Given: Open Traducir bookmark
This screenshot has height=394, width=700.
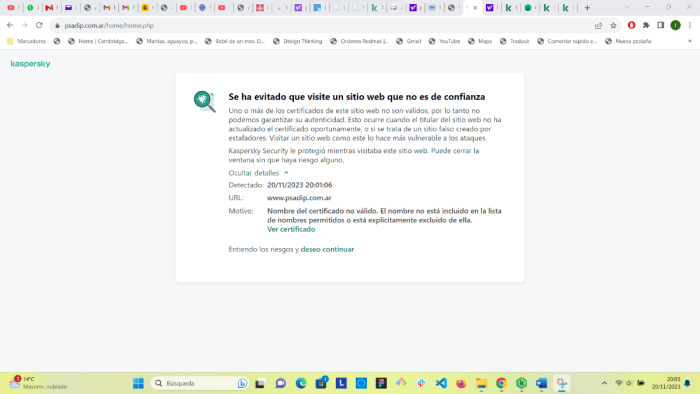Looking at the screenshot, I should click(515, 41).
